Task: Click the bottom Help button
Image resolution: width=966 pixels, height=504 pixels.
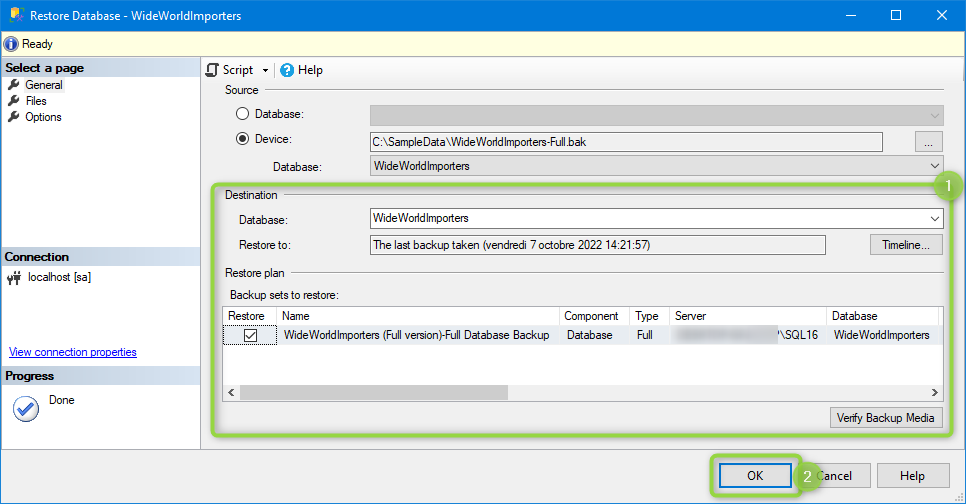Action: point(912,476)
